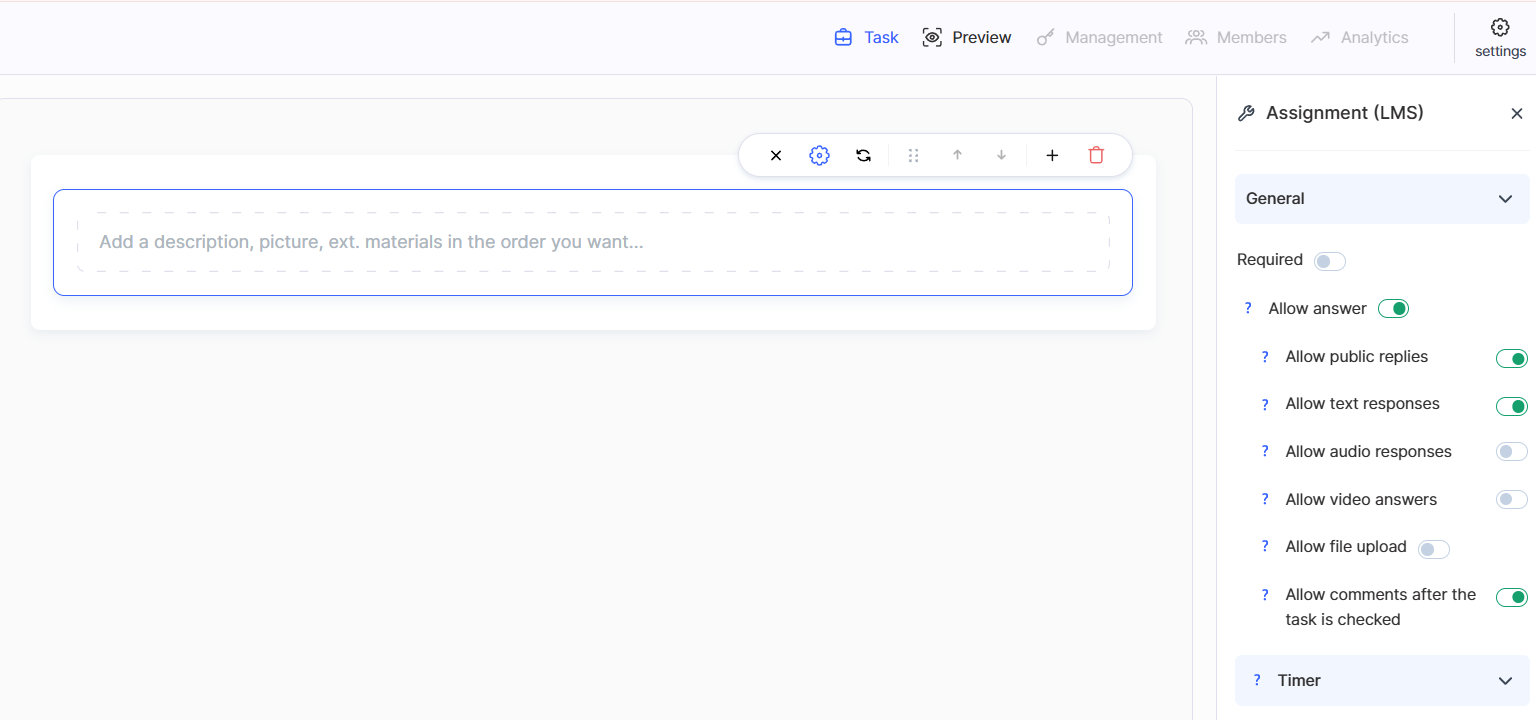Open settings in the top right
The image size is (1536, 720).
[x=1500, y=38]
